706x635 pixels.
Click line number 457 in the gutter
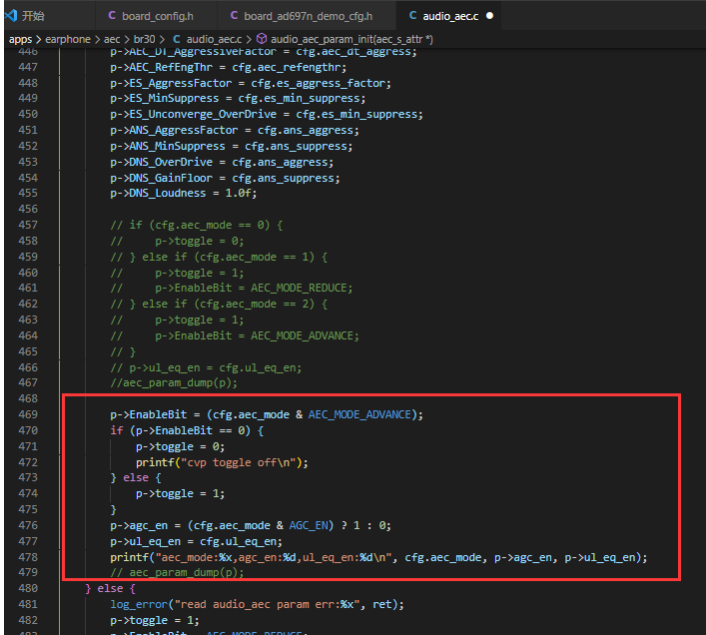28,225
